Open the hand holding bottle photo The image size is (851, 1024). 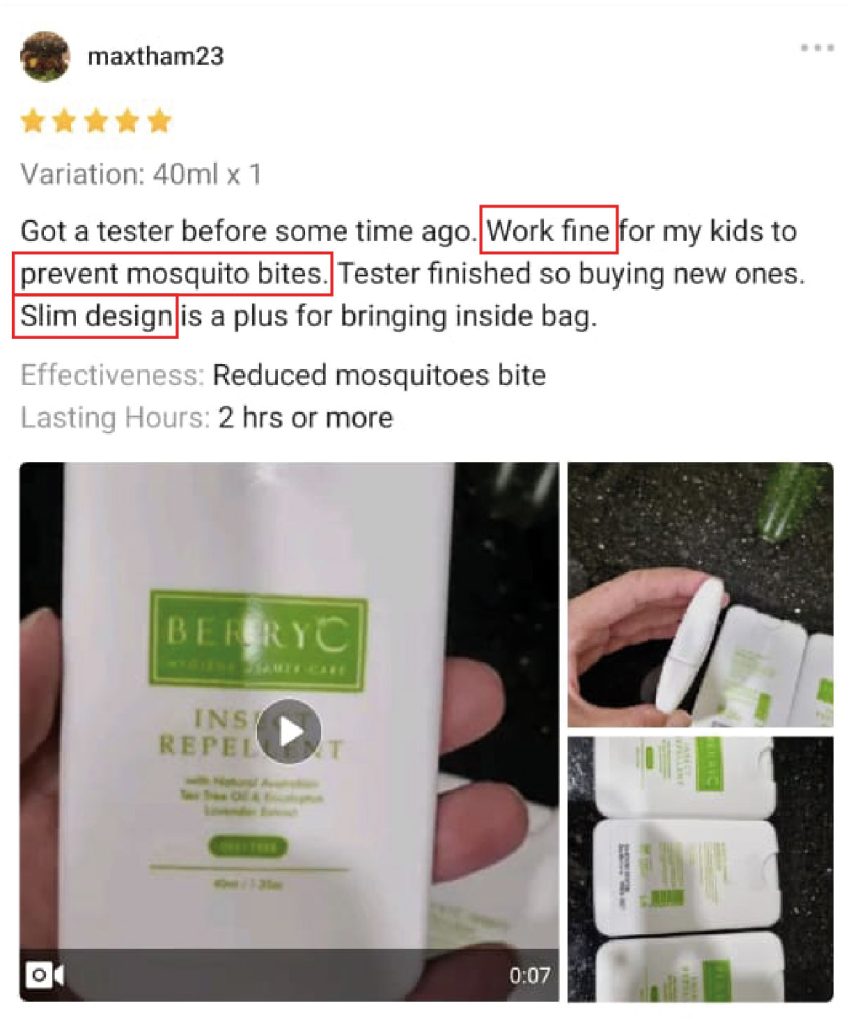click(x=700, y=594)
